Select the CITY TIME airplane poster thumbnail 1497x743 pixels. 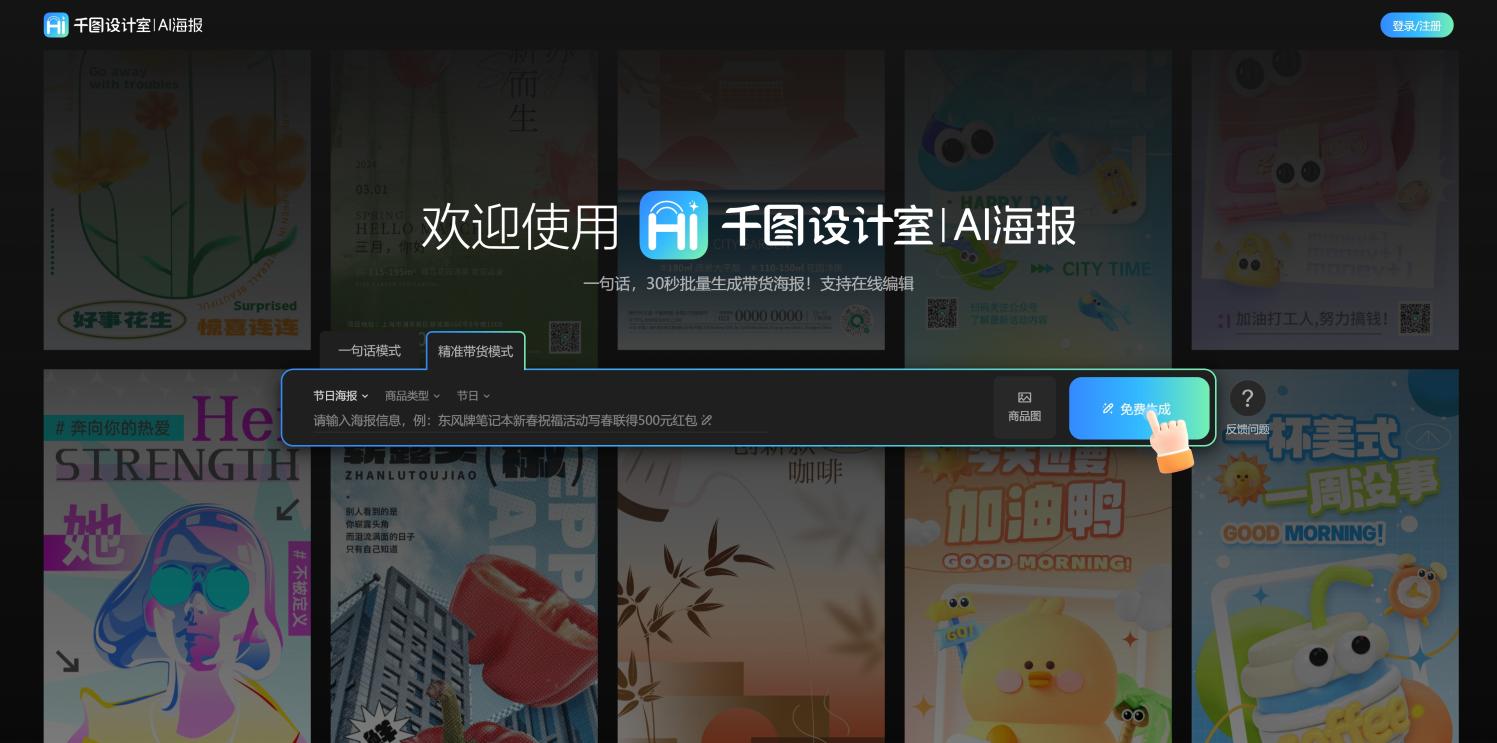click(1038, 208)
